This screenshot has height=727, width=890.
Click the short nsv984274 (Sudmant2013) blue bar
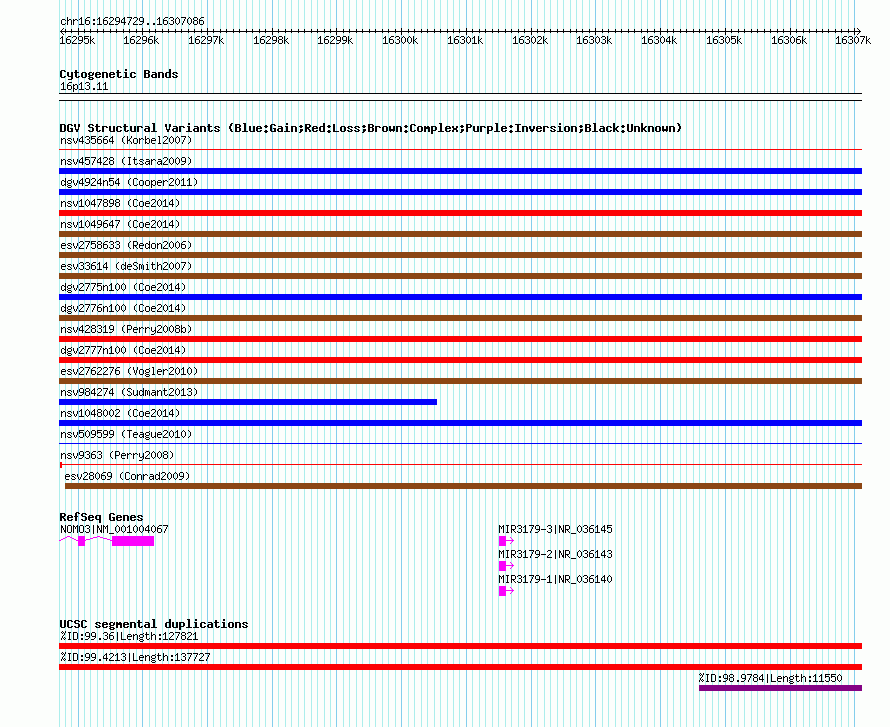(248, 402)
